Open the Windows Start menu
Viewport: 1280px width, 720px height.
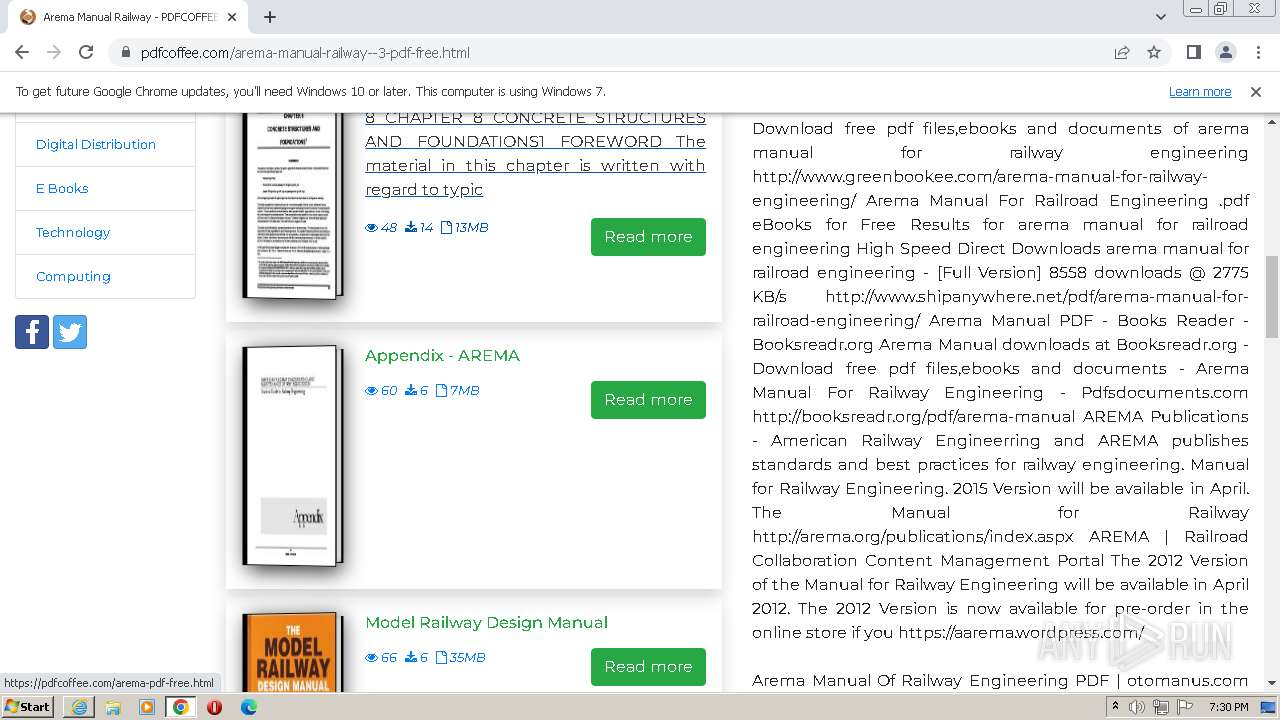(x=27, y=707)
